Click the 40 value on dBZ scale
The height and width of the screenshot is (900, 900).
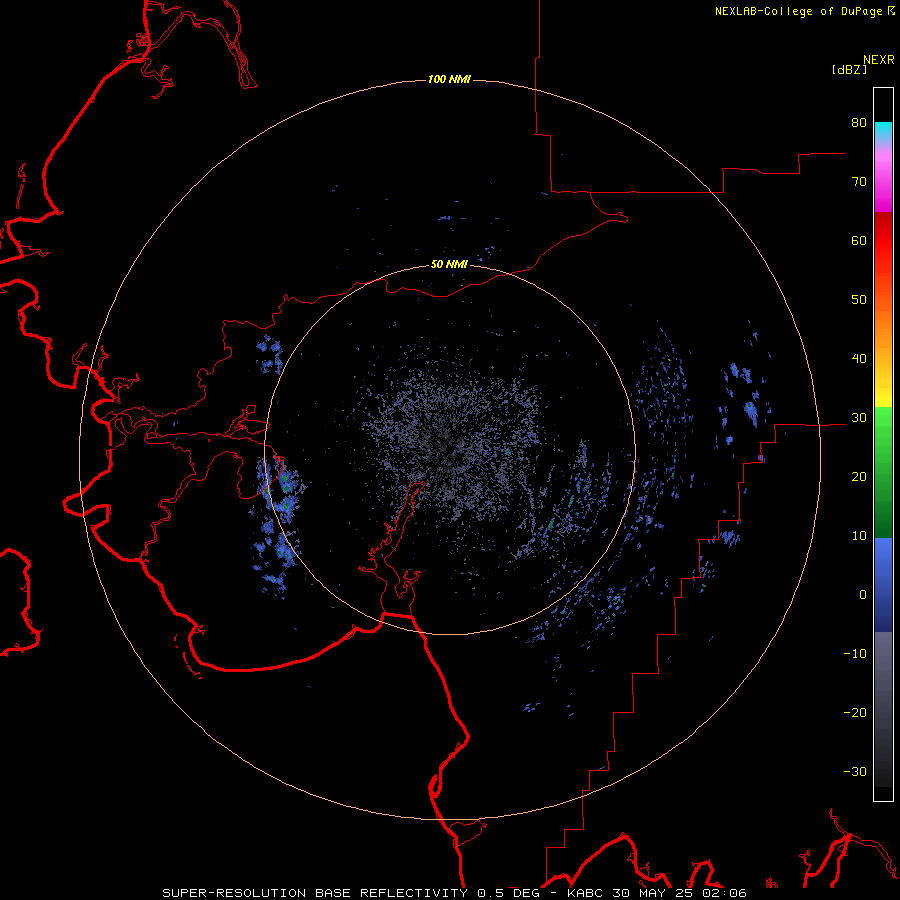tap(859, 359)
